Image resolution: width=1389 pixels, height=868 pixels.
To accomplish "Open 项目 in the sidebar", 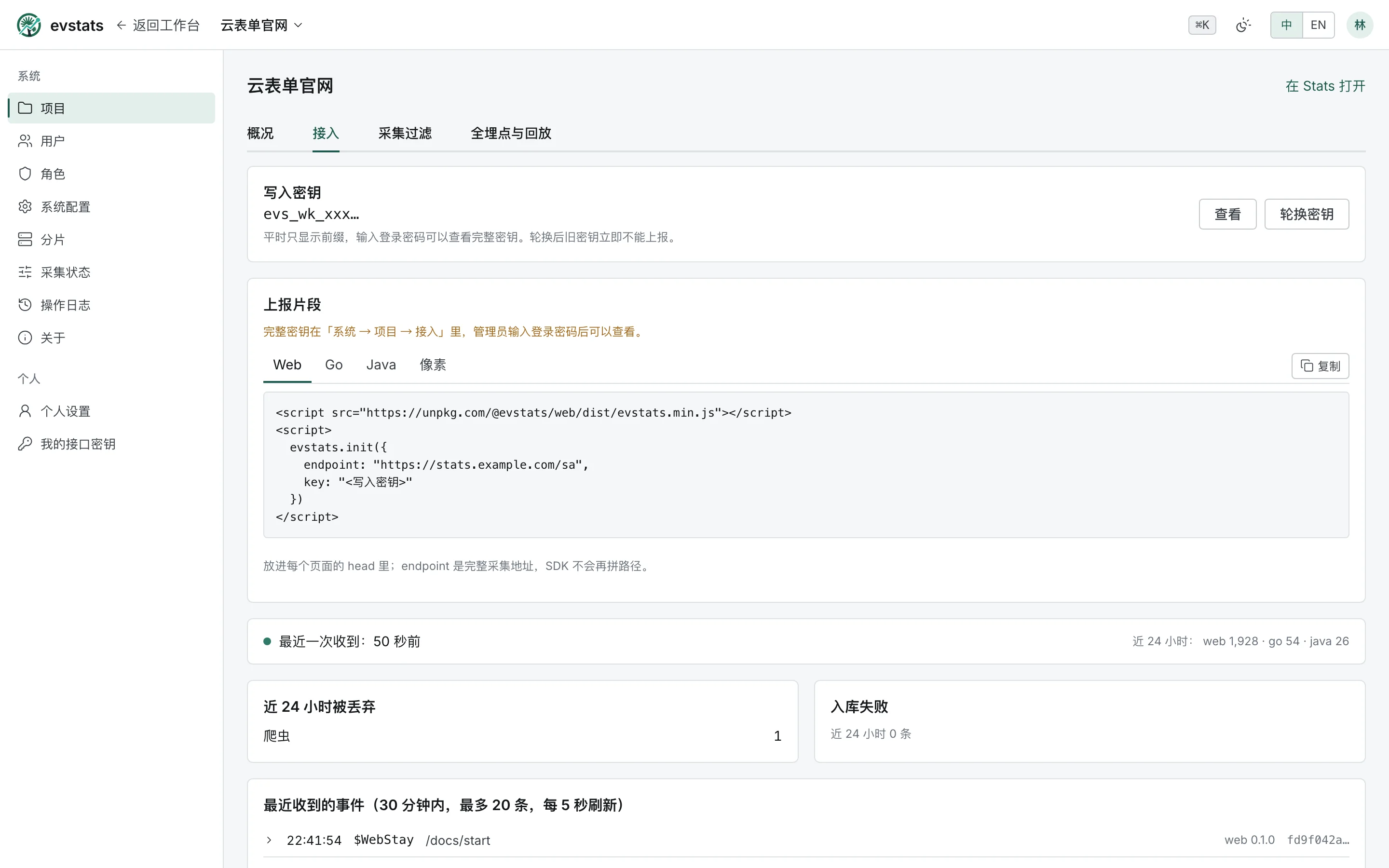I will pyautogui.click(x=111, y=108).
